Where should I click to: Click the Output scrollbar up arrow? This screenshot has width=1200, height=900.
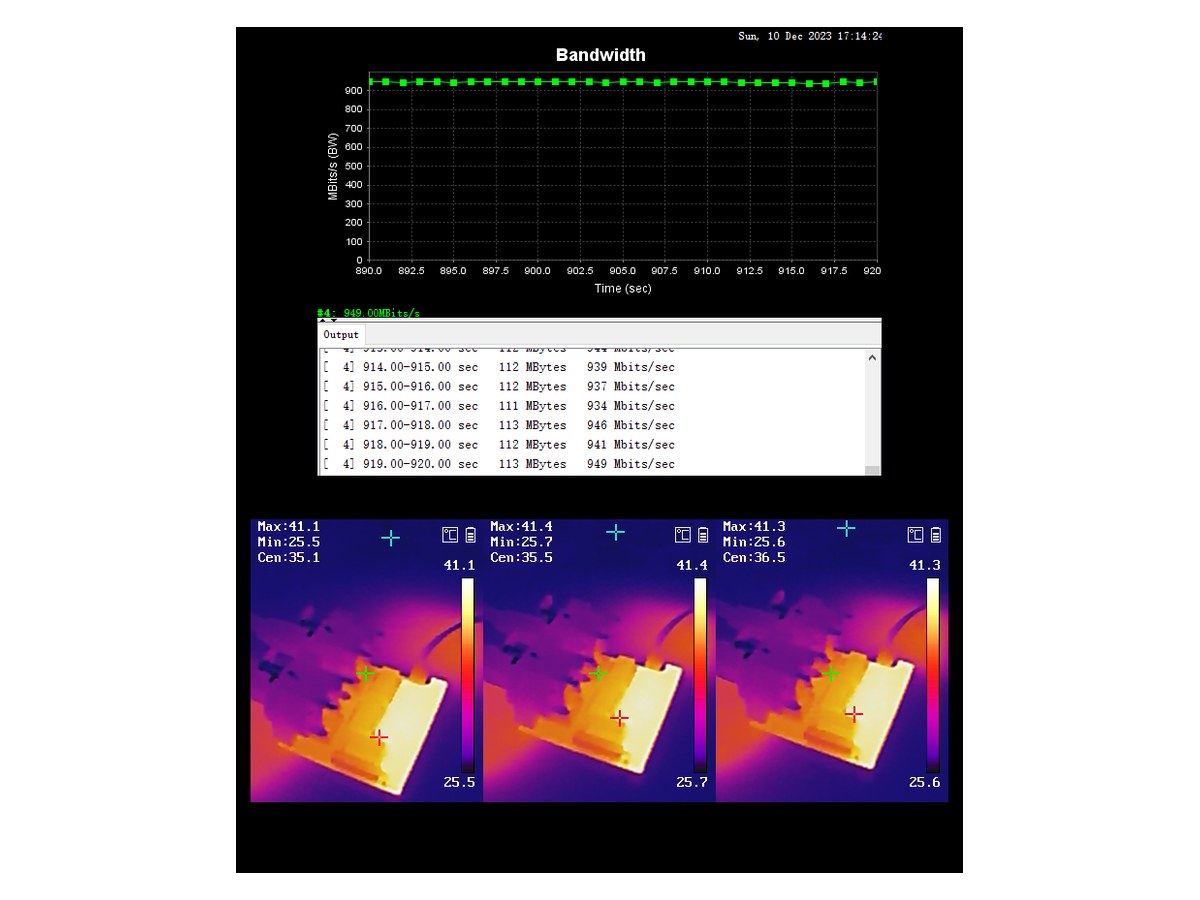pos(873,357)
